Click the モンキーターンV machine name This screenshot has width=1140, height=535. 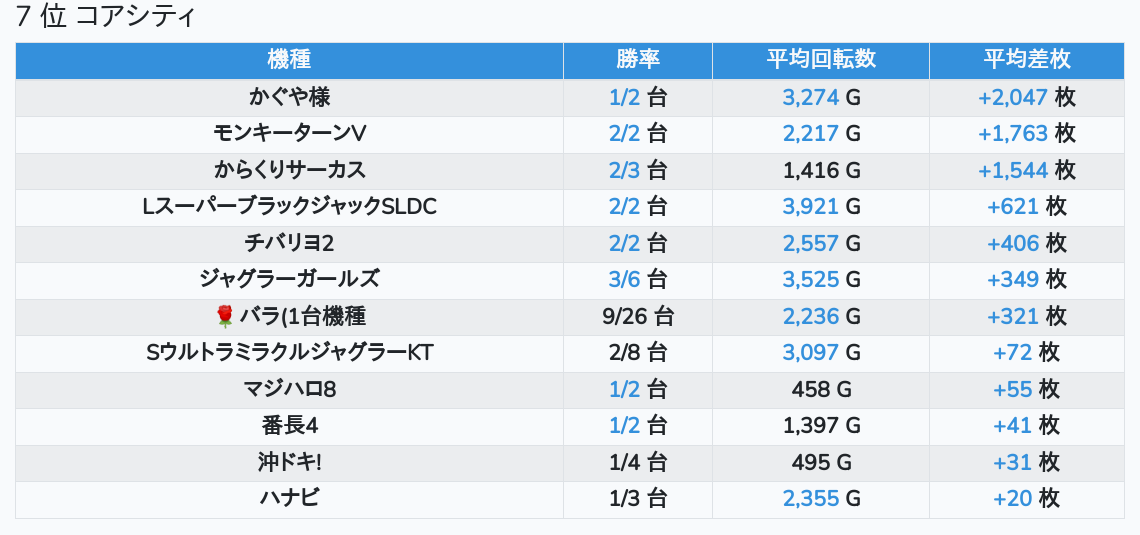(x=289, y=133)
